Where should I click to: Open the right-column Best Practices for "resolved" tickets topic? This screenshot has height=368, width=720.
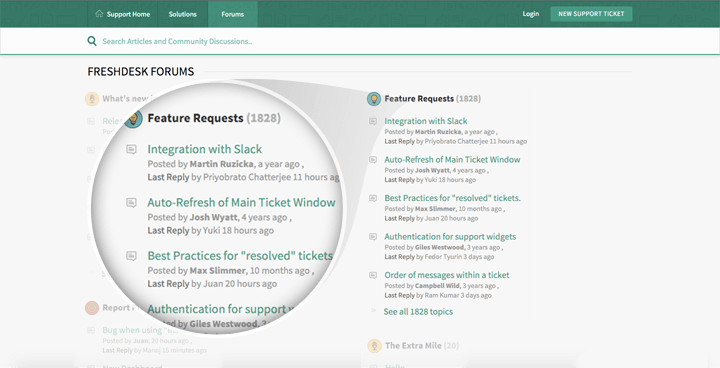pos(452,198)
